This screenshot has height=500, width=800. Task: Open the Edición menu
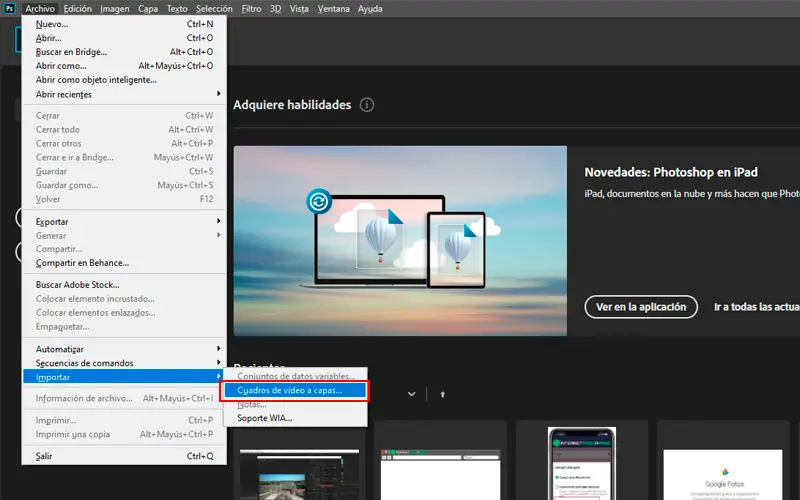[77, 8]
